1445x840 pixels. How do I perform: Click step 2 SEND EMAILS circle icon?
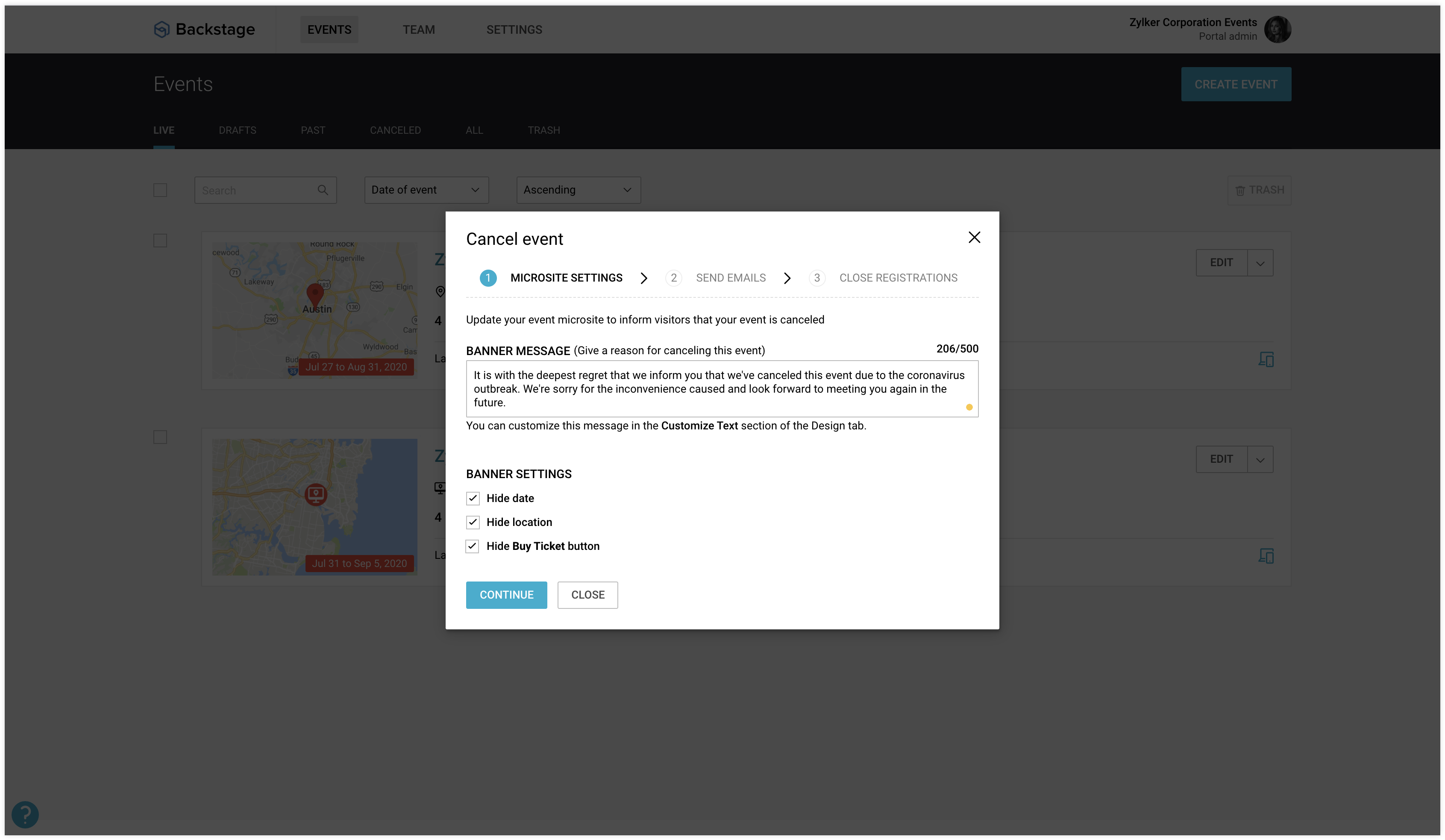tap(674, 278)
